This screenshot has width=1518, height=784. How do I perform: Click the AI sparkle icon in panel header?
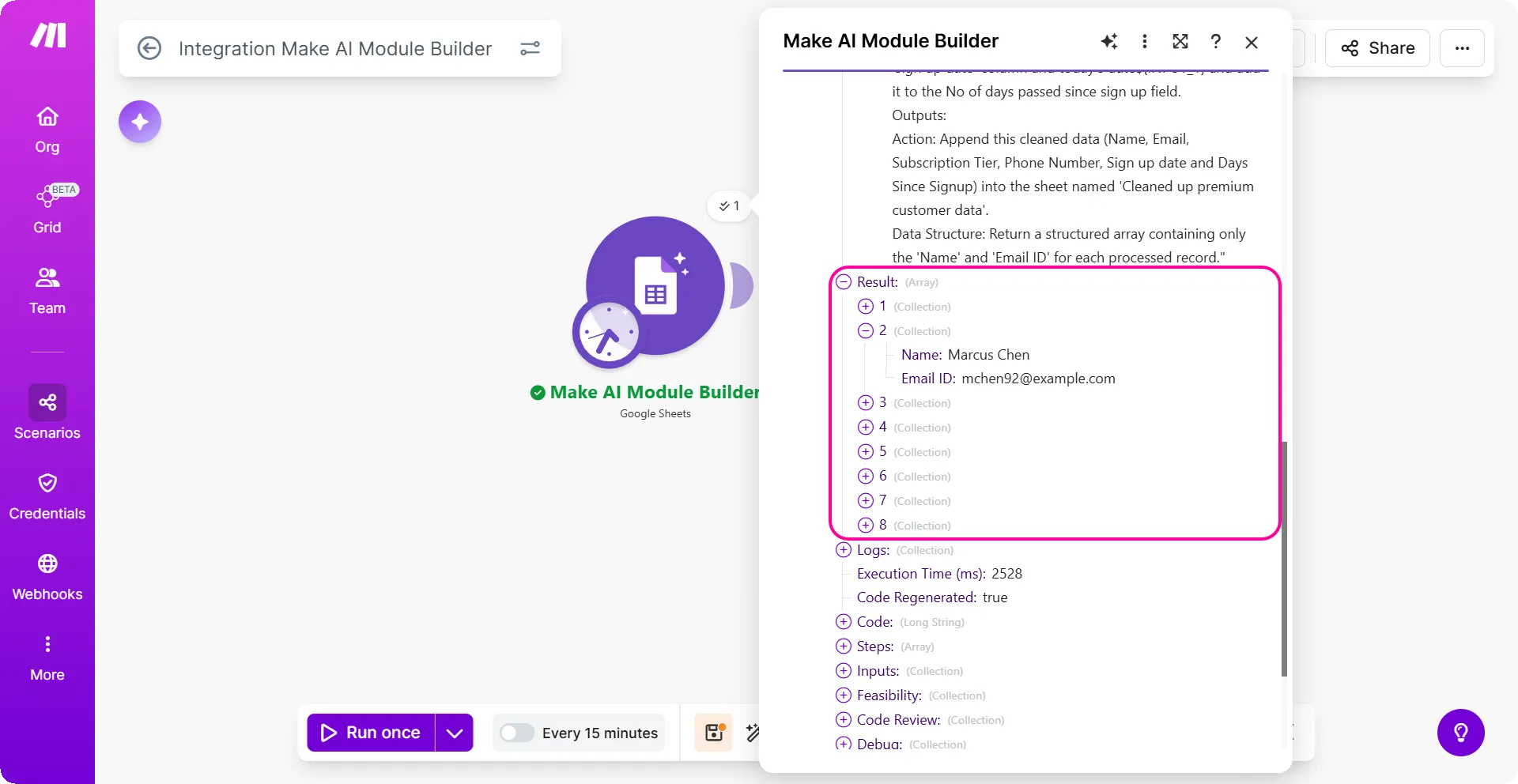pyautogui.click(x=1109, y=41)
